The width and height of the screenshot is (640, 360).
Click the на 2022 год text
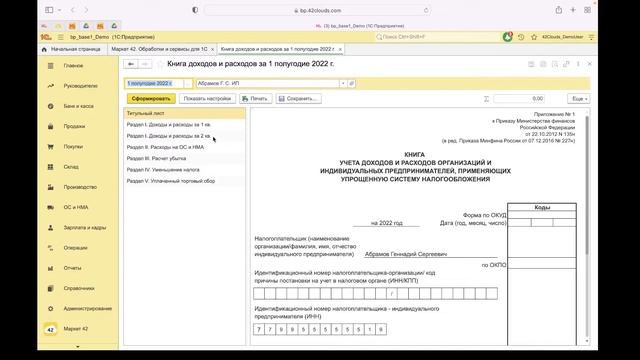[x=387, y=223]
